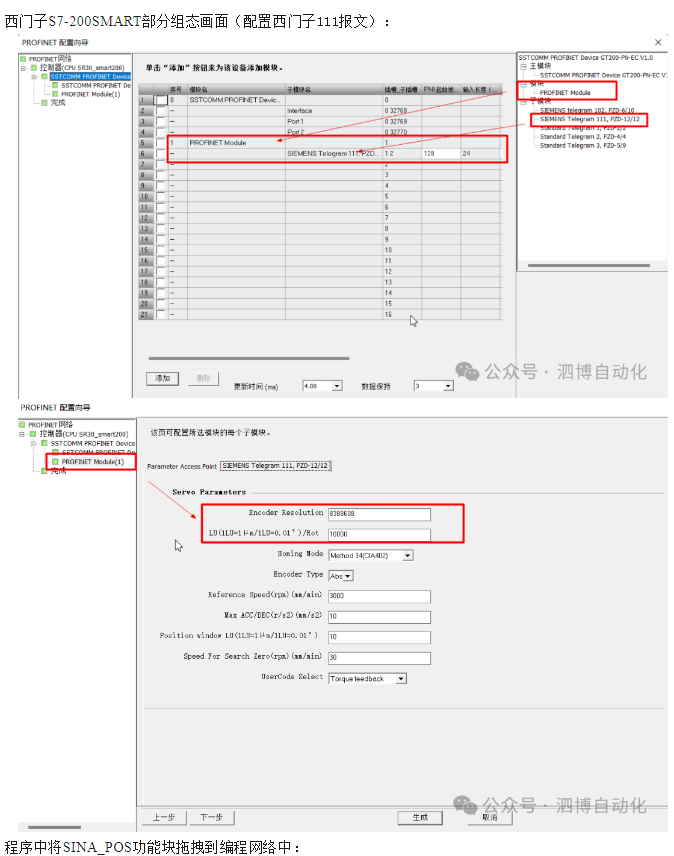Tick checkbox in table row 1 (SSTCOMM PROFINET Devic..)
Image resolution: width=674 pixels, height=856 pixels.
pos(160,100)
